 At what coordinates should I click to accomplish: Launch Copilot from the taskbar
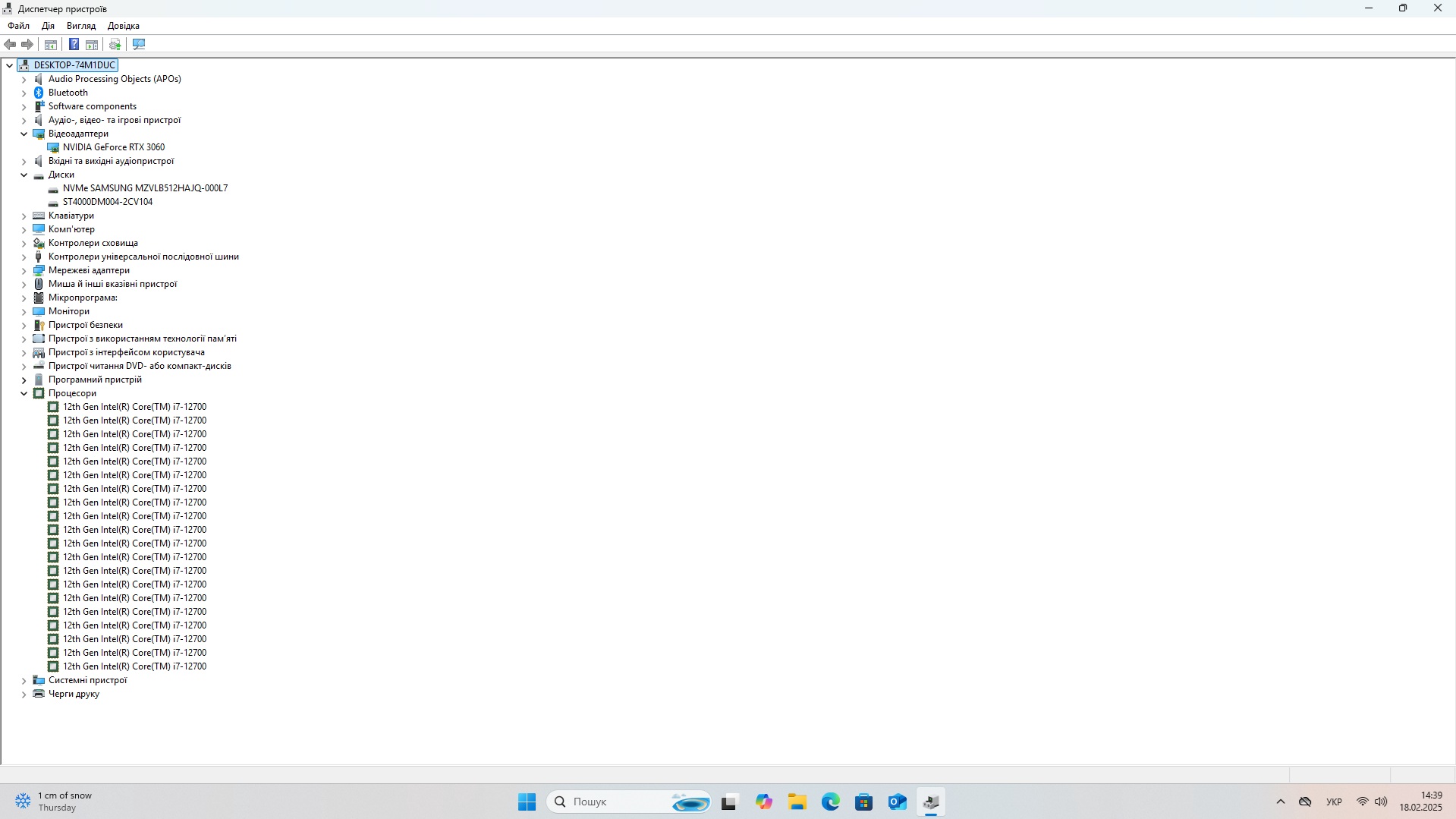[x=764, y=802]
